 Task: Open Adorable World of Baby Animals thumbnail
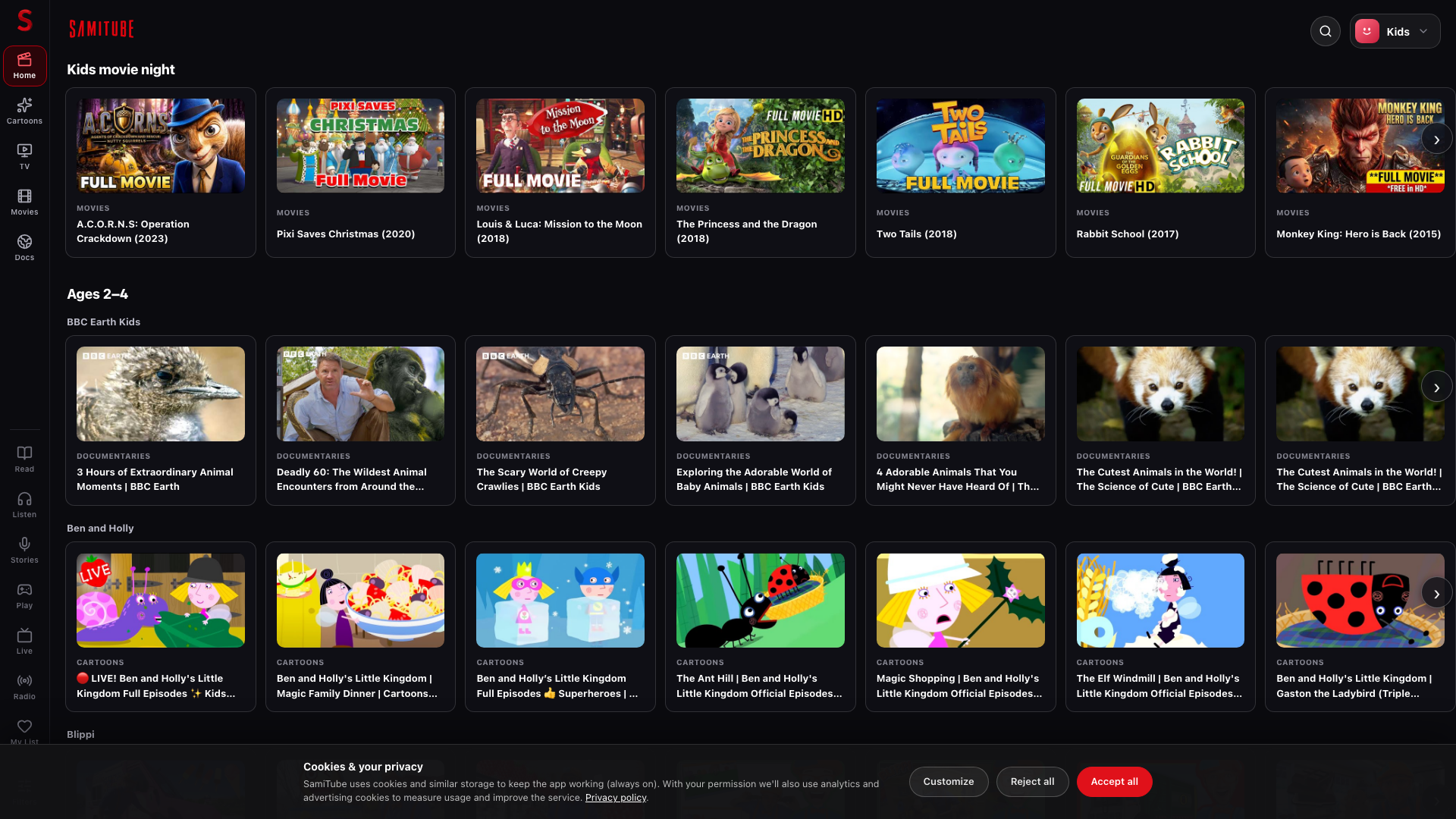point(761,394)
